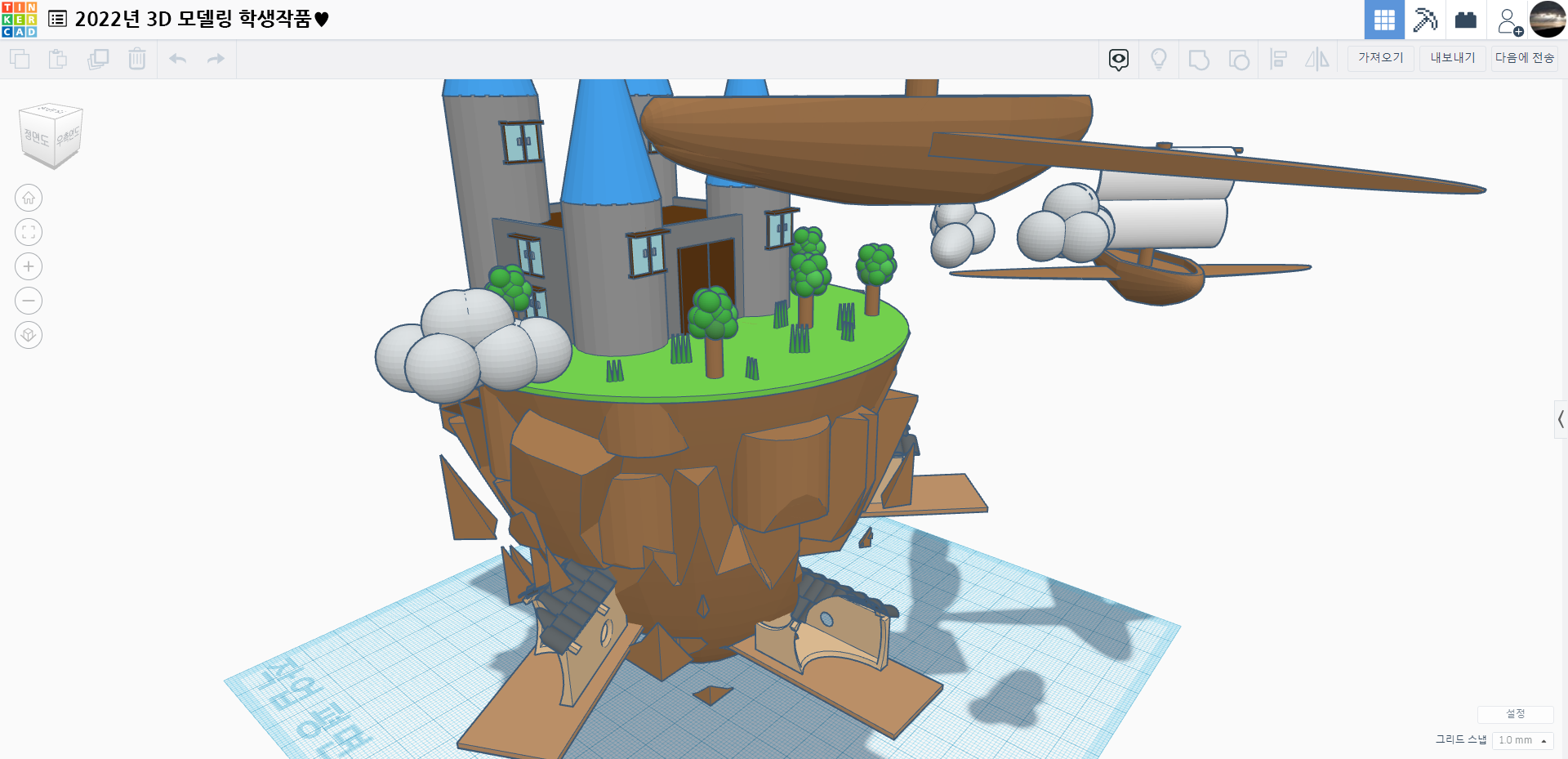Image resolution: width=1568 pixels, height=759 pixels.
Task: Click the 내보내기 export button
Action: pyautogui.click(x=1453, y=58)
